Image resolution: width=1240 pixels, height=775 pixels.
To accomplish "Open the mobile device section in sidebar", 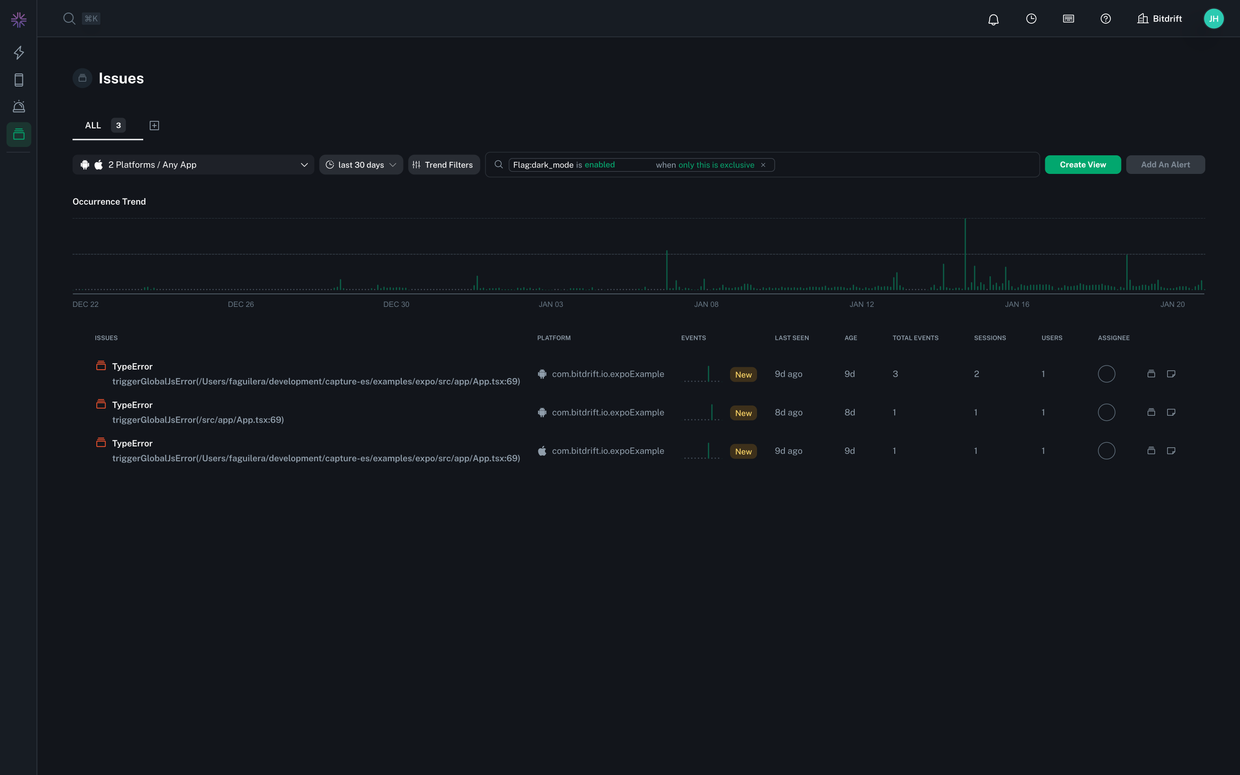I will (x=18, y=79).
